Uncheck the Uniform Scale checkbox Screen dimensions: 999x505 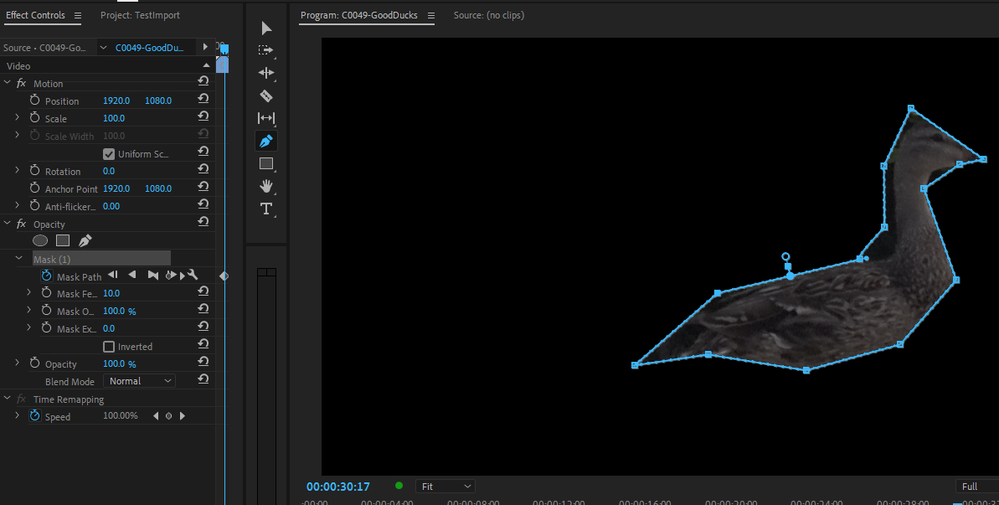[x=109, y=154]
